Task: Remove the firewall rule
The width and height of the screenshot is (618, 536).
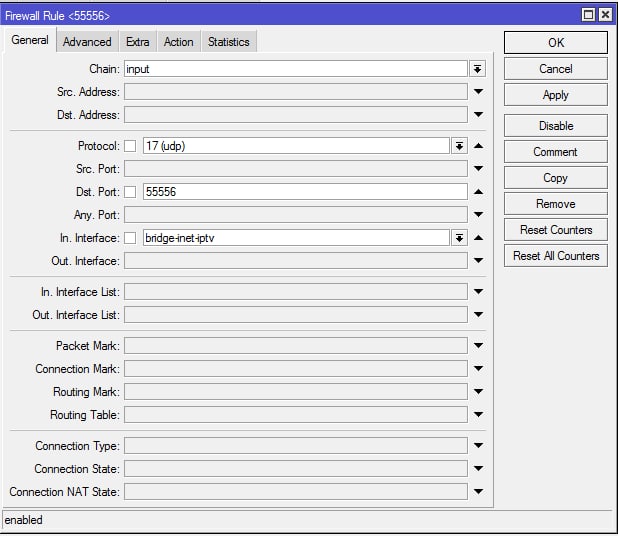Action: (x=556, y=204)
